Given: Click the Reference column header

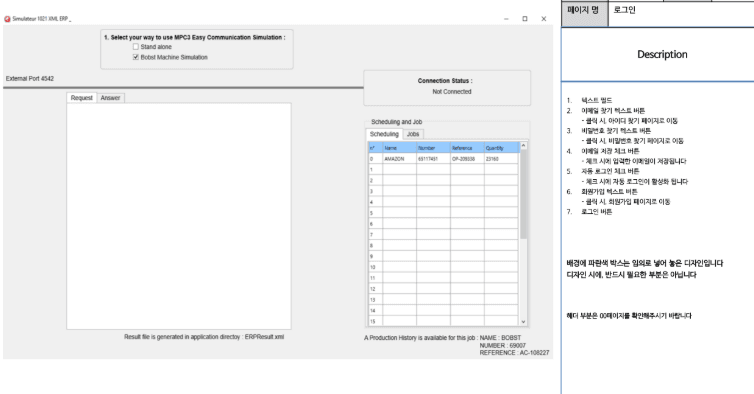Looking at the screenshot, I should tap(467, 148).
